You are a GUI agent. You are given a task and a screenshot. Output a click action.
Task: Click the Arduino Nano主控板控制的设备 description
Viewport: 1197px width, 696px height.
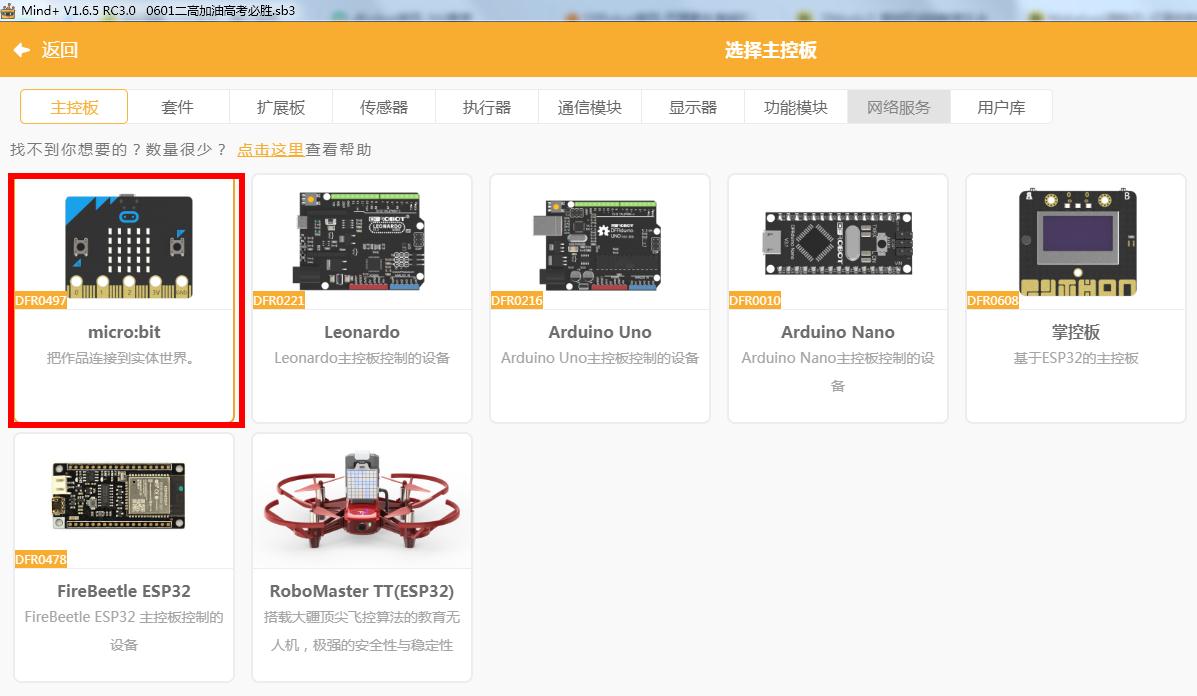click(837, 372)
